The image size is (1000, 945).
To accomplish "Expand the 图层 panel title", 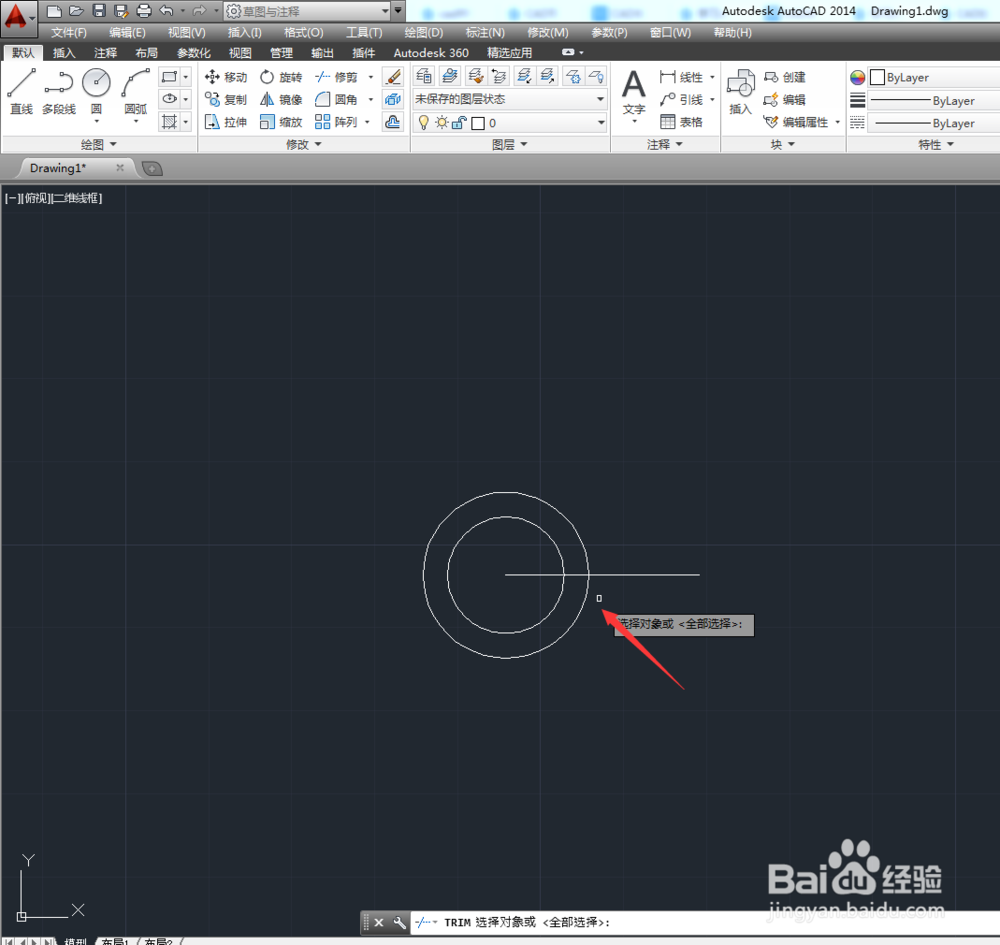I will [x=510, y=145].
